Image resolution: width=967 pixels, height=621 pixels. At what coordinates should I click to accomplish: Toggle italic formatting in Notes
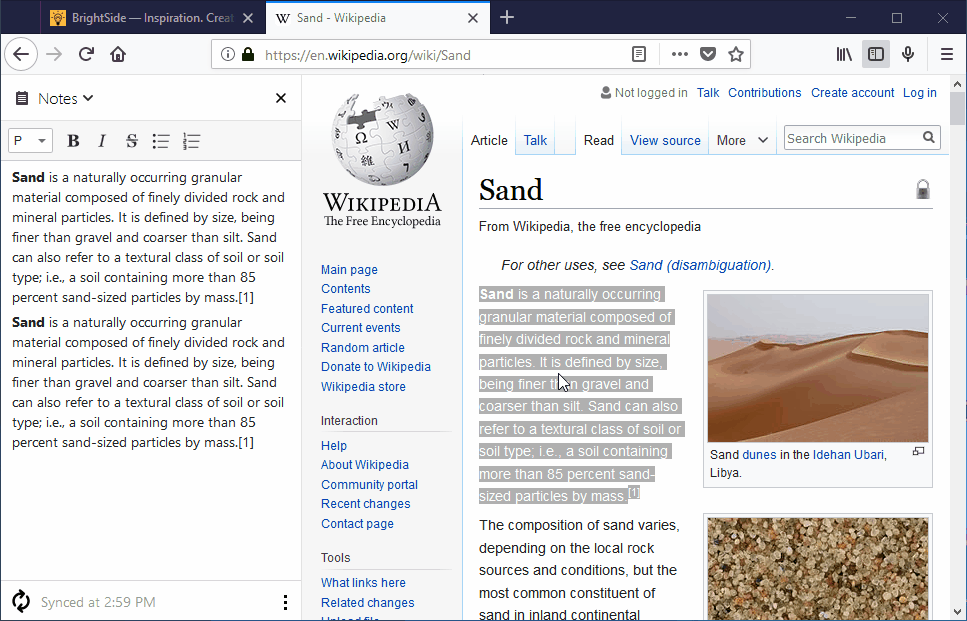(102, 141)
